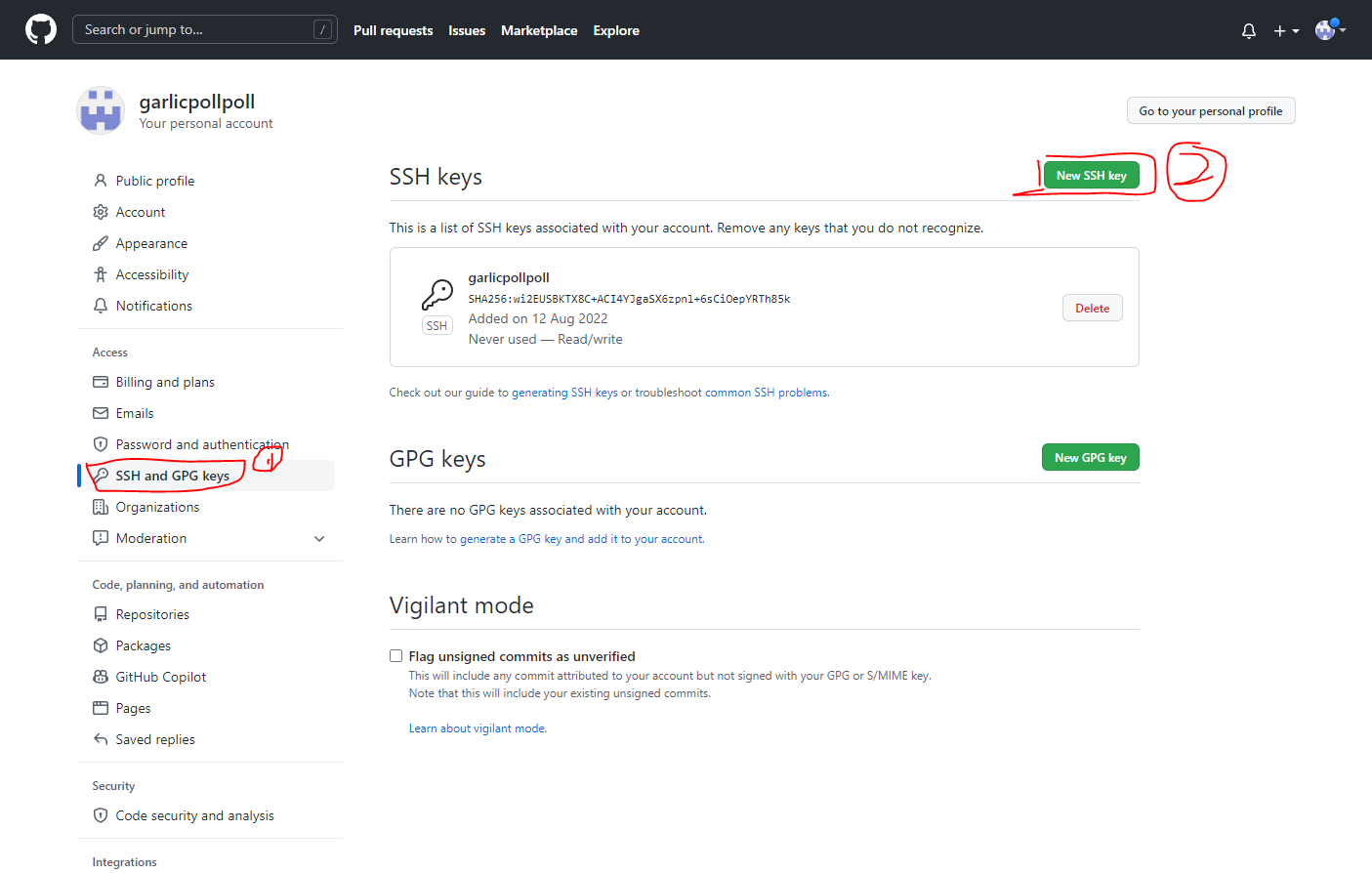Click the Organizations building icon

point(101,507)
